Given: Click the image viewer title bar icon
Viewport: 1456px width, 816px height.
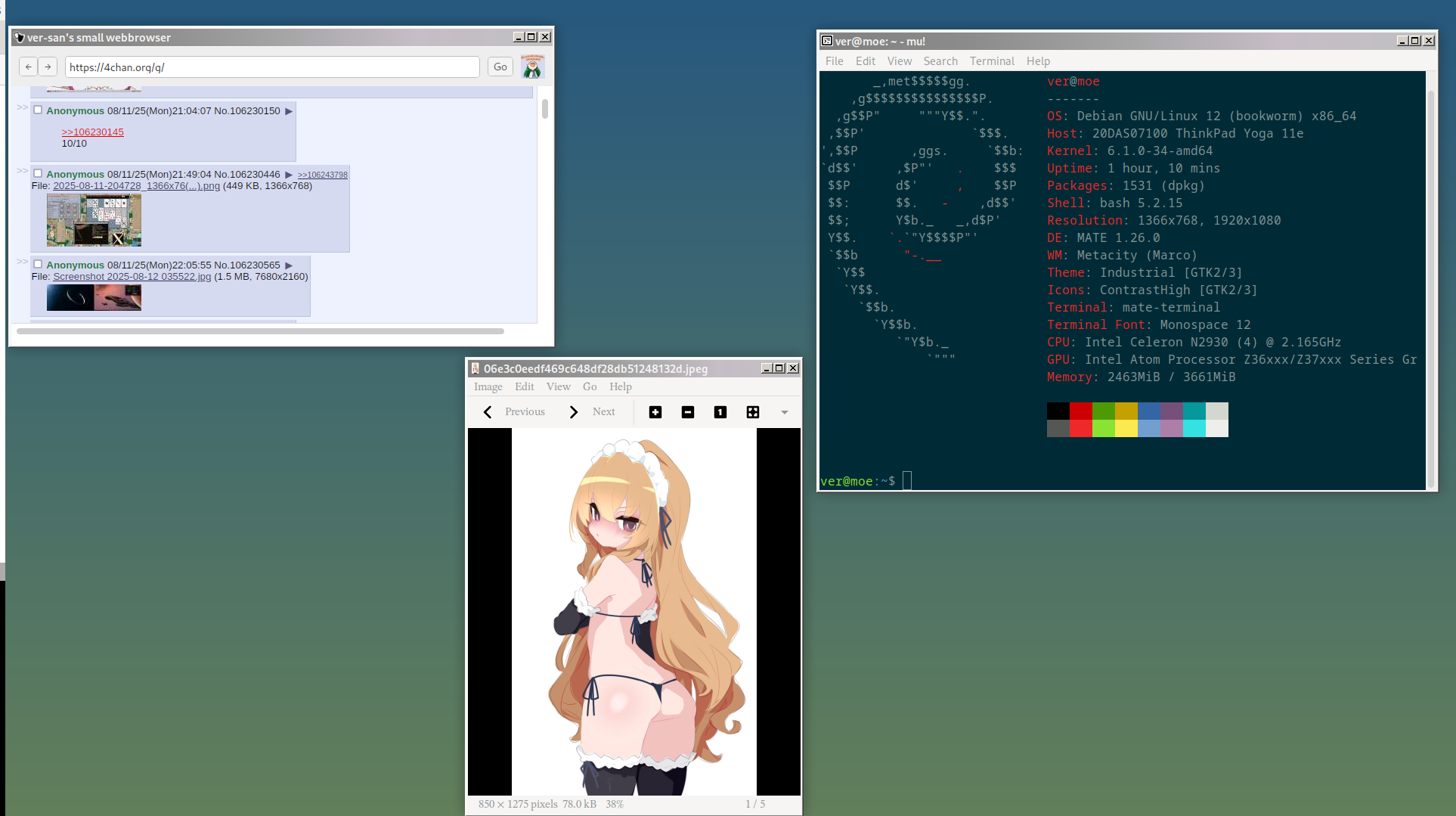Looking at the screenshot, I should (476, 368).
